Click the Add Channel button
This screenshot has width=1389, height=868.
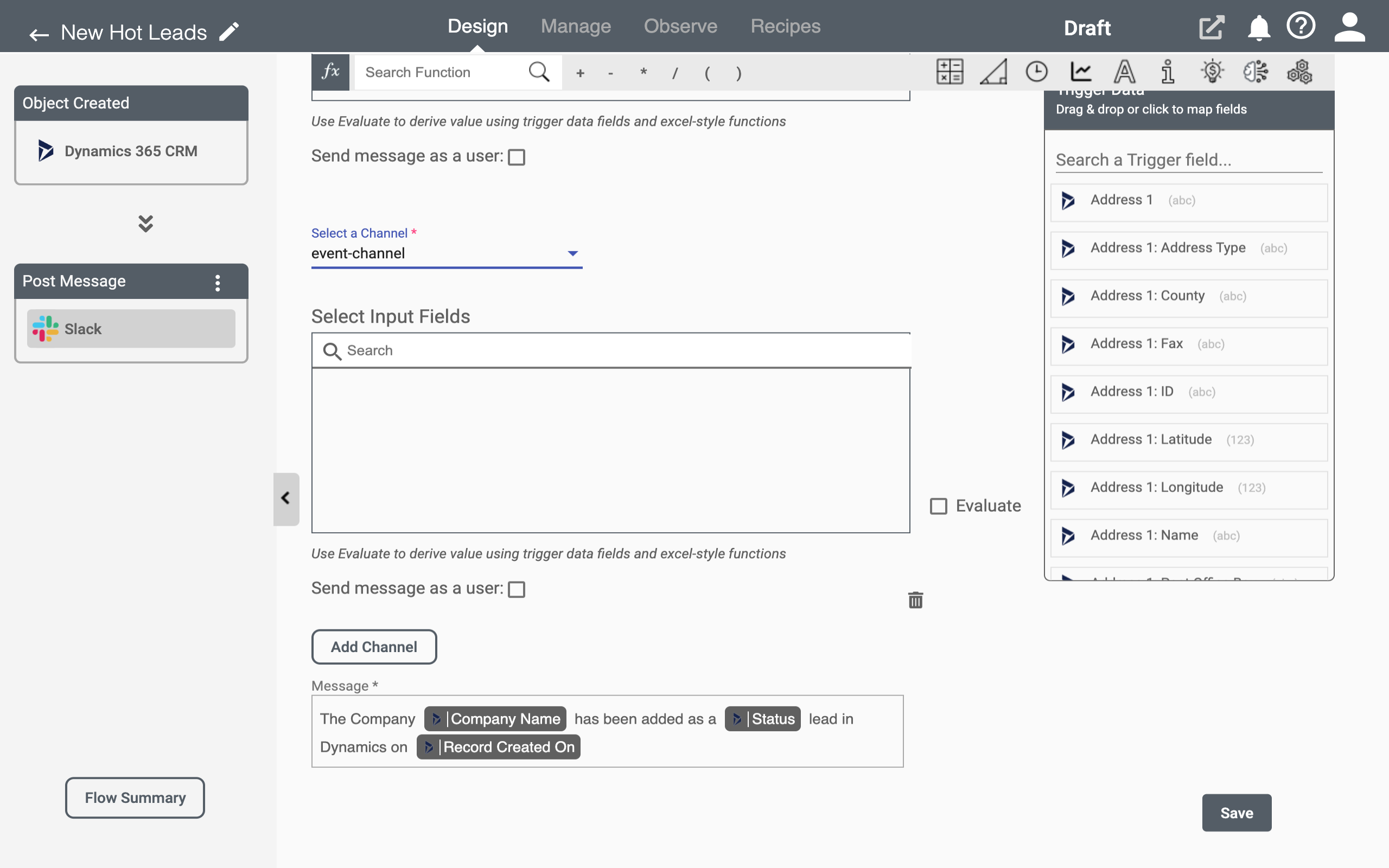click(374, 646)
